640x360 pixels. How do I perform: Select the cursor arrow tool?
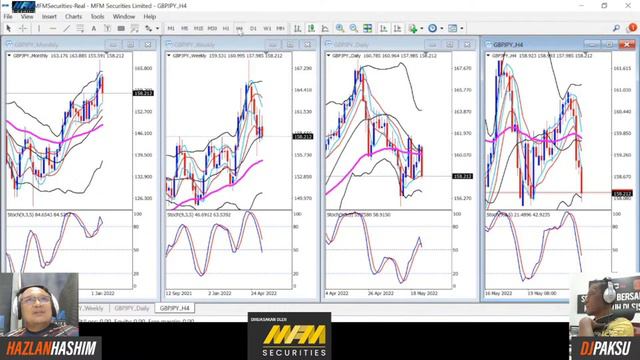tap(9, 28)
